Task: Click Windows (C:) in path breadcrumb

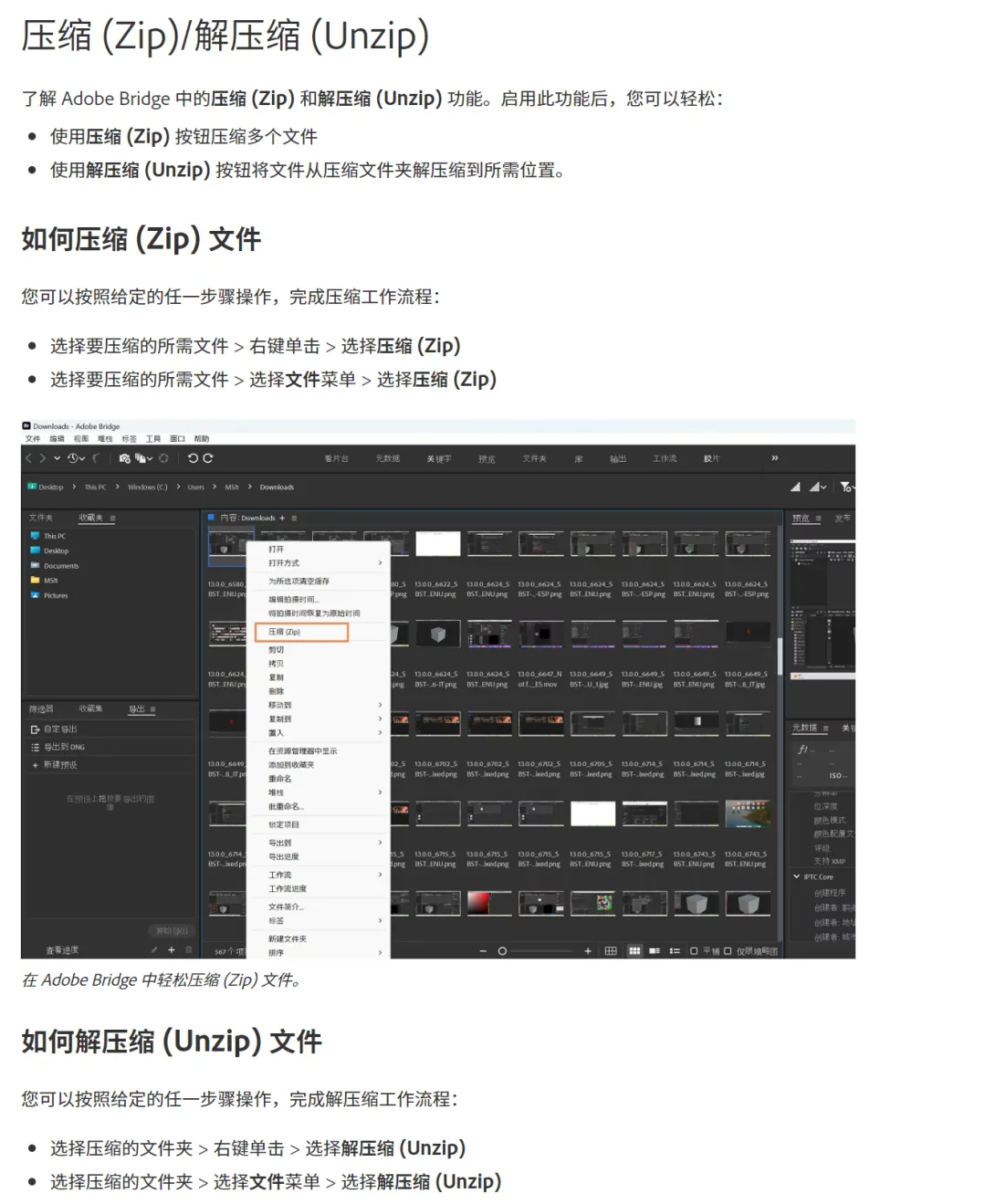Action: [x=148, y=487]
